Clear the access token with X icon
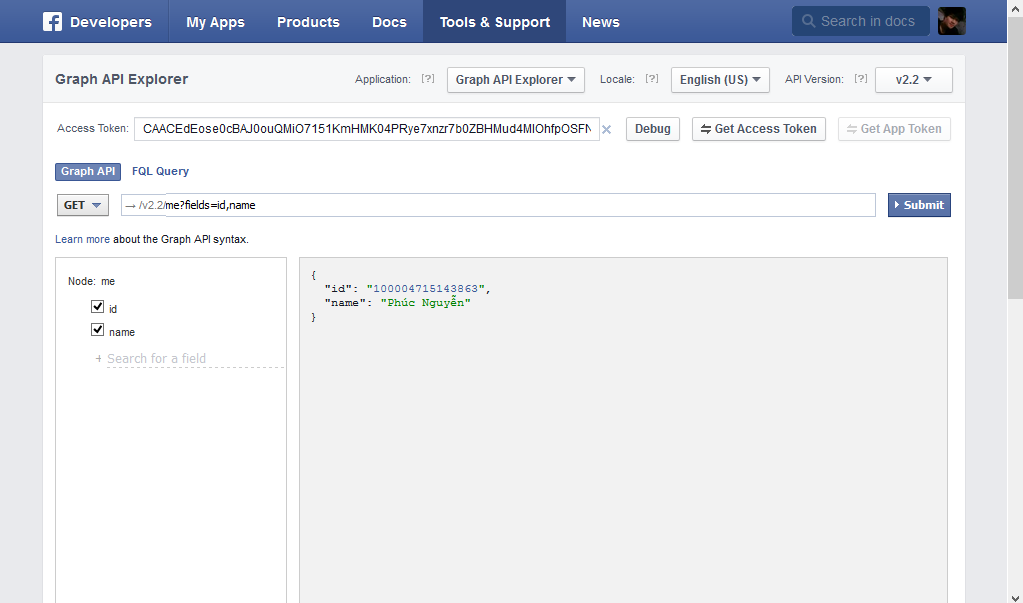 coord(606,129)
